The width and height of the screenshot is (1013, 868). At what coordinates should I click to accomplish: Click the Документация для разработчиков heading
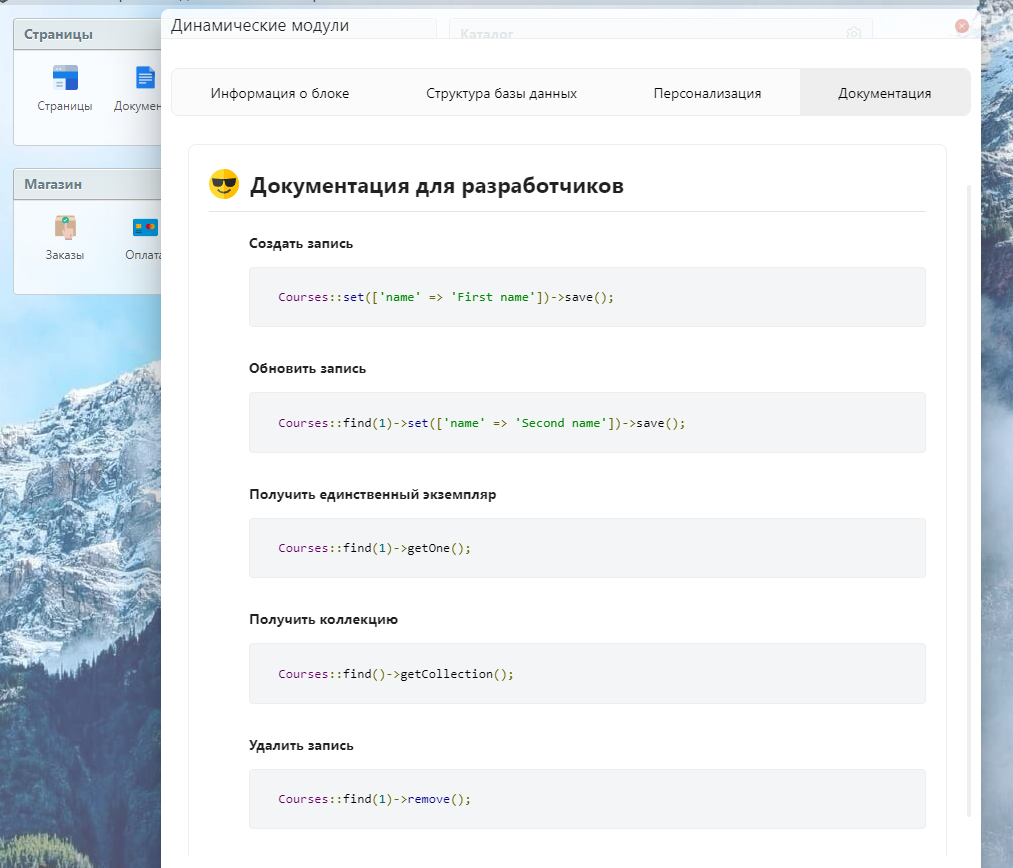[x=437, y=185]
